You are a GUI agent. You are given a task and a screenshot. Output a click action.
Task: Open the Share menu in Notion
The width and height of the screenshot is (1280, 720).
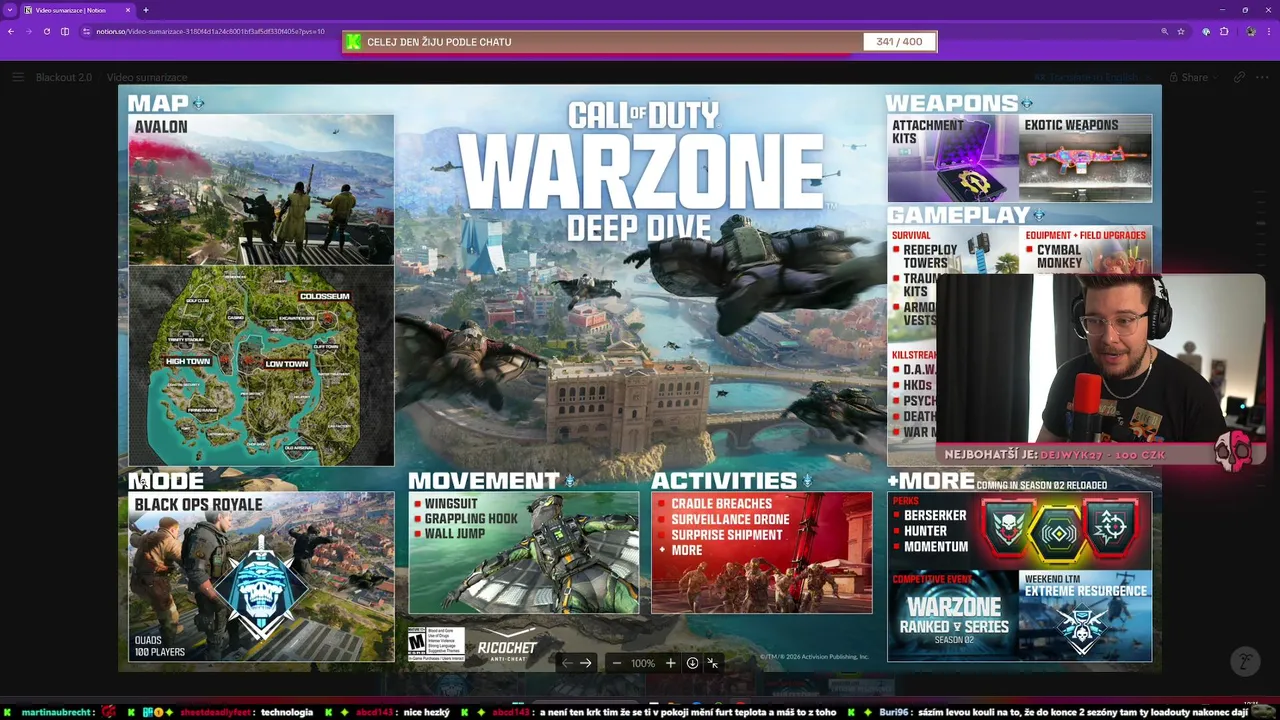tap(1194, 77)
